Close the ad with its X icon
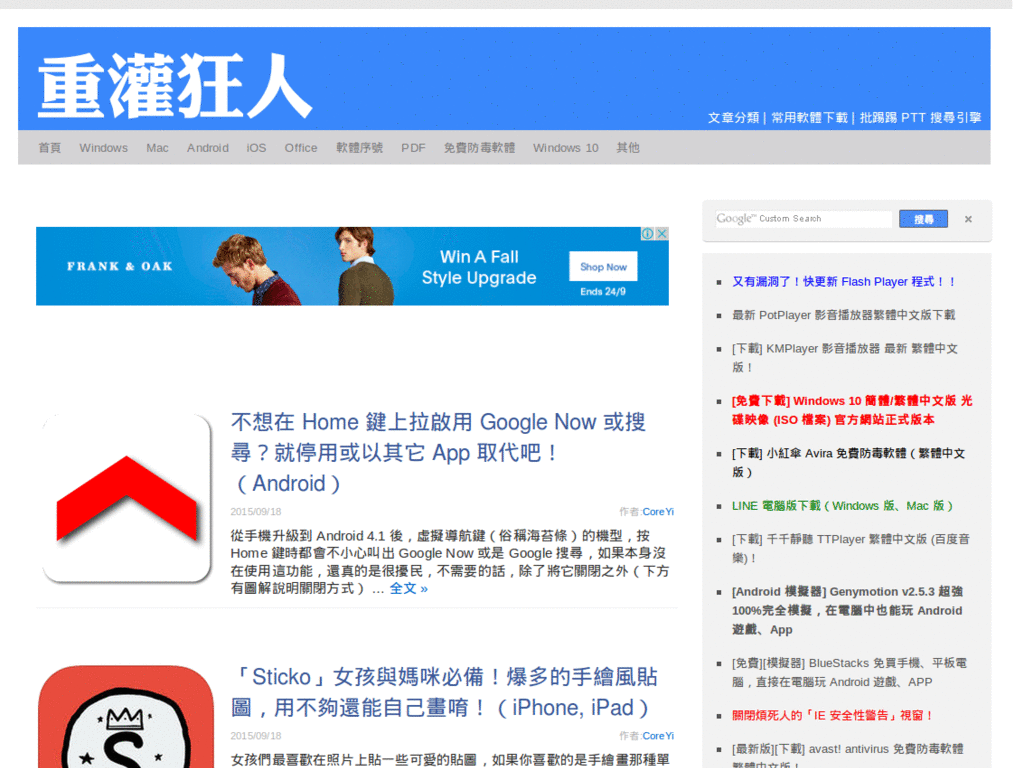The image size is (1024, 768). tap(662, 234)
